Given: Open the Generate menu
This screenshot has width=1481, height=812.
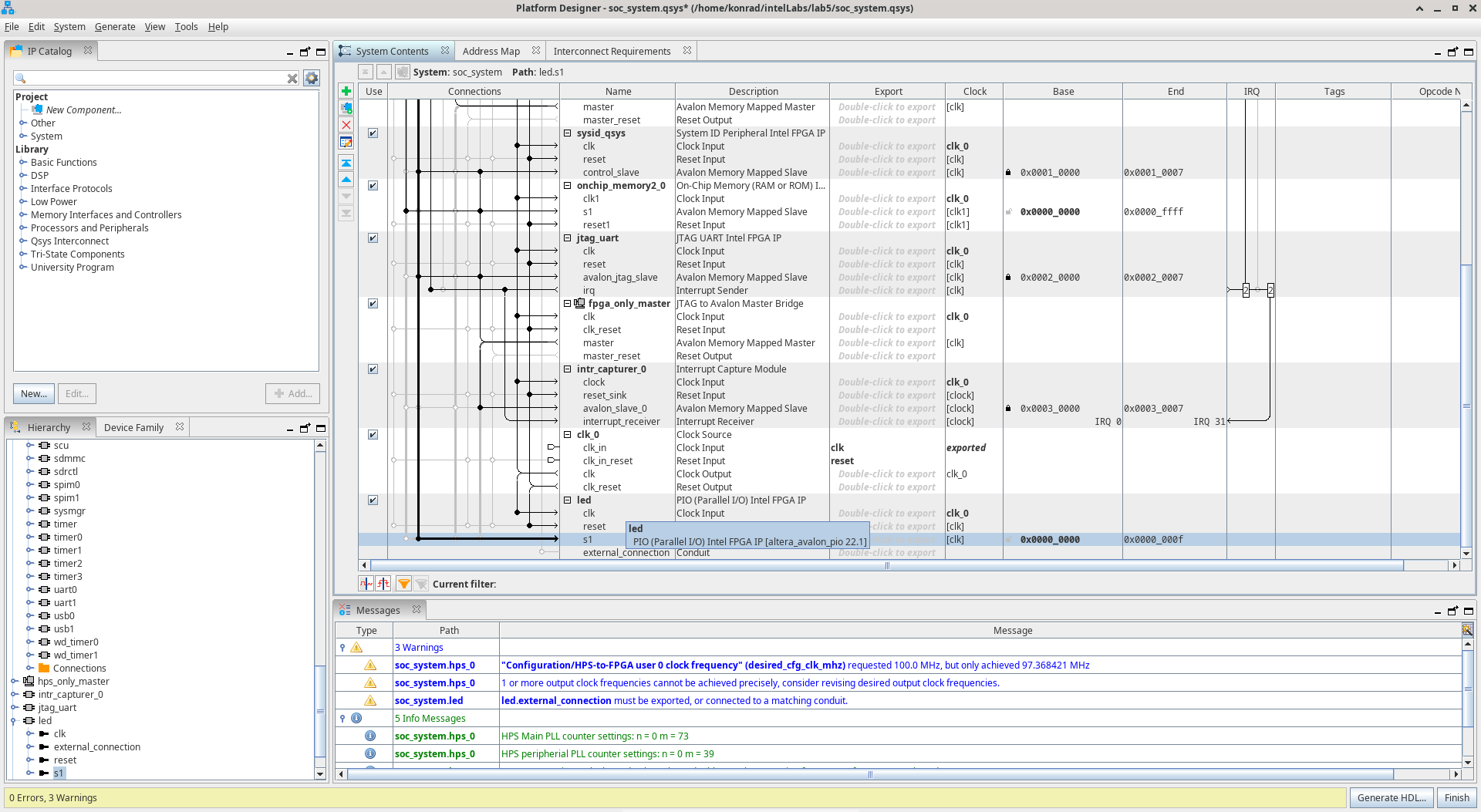Looking at the screenshot, I should click(x=115, y=26).
